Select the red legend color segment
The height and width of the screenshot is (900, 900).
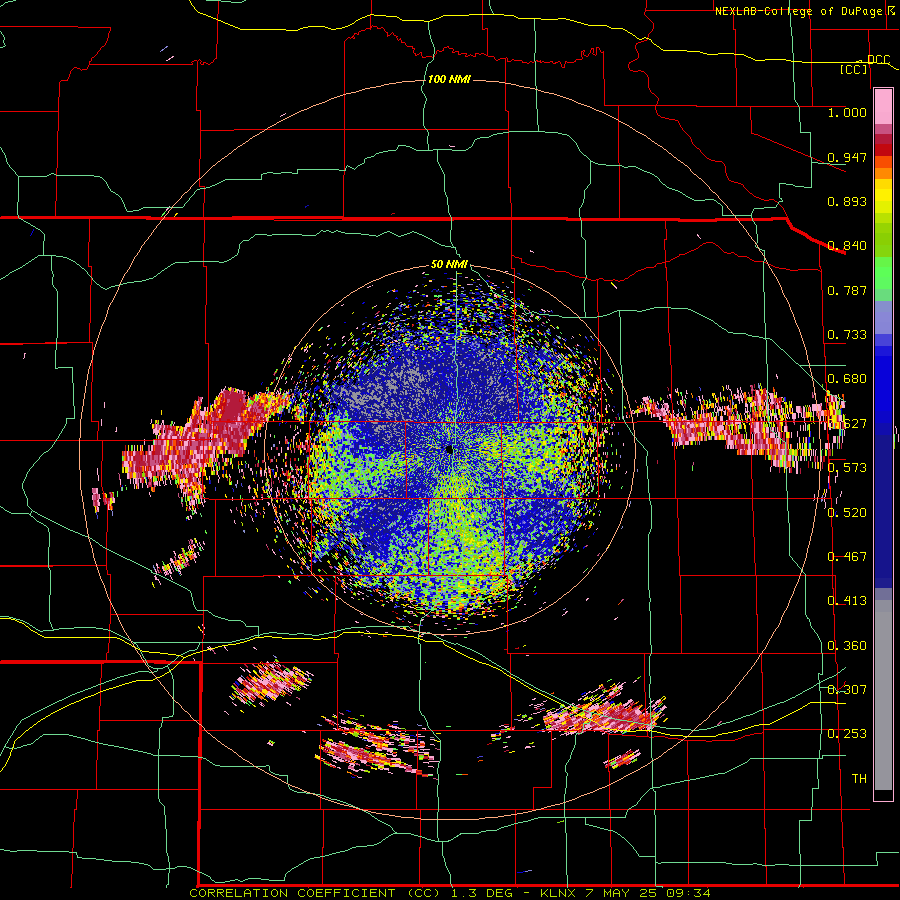tap(883, 149)
